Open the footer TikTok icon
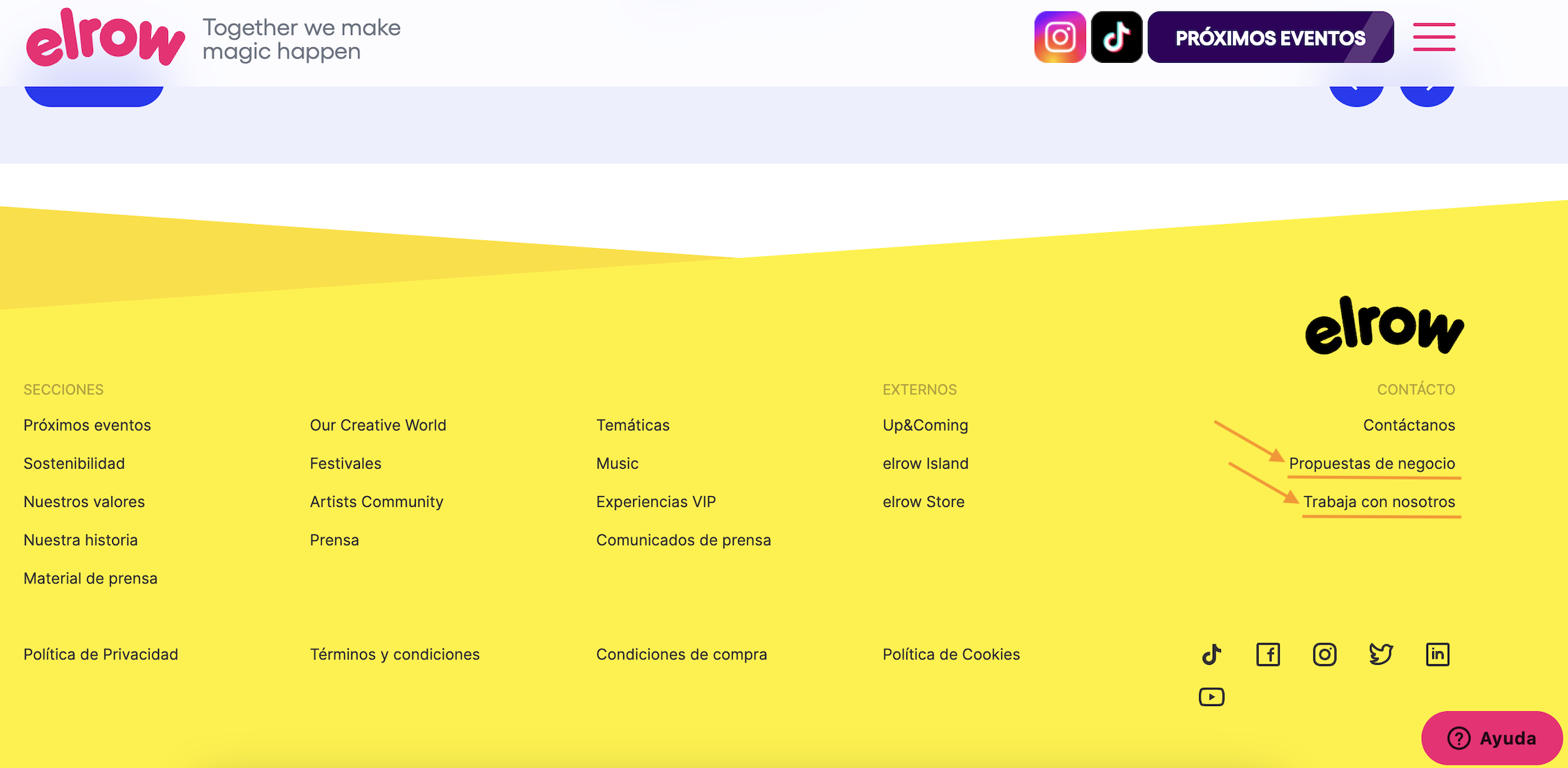 [1212, 655]
